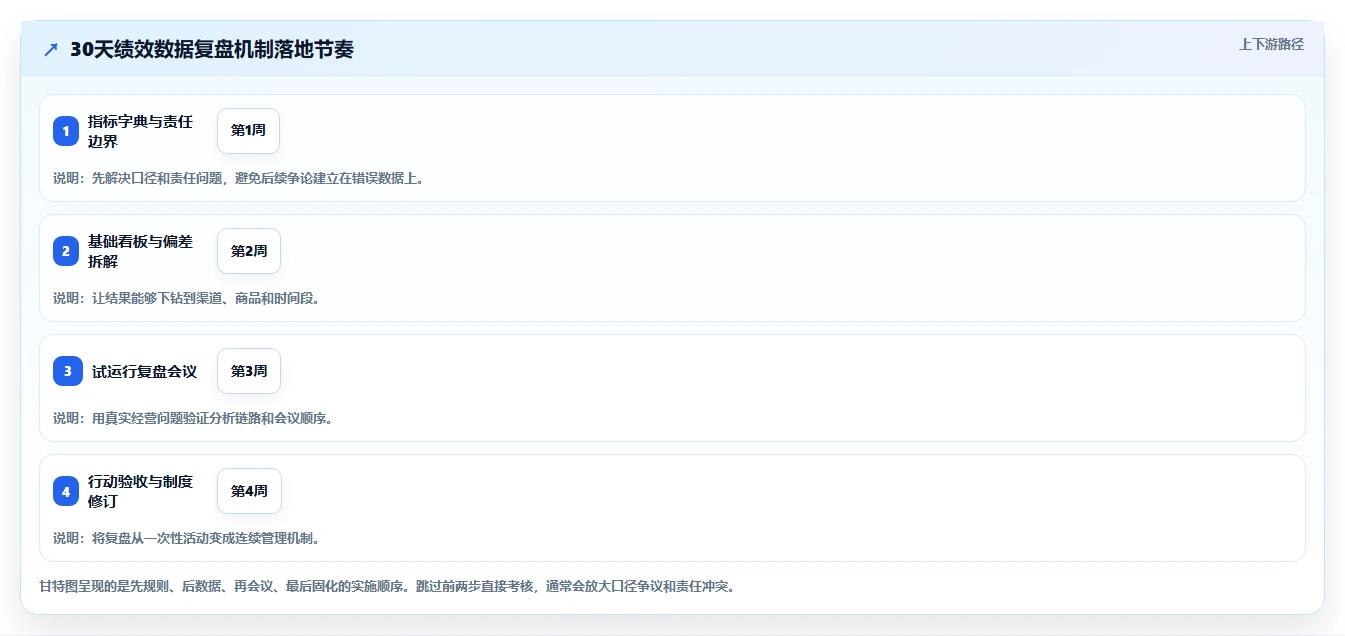
Task: Click the 试运行复盘会议 step title
Action: tap(145, 371)
